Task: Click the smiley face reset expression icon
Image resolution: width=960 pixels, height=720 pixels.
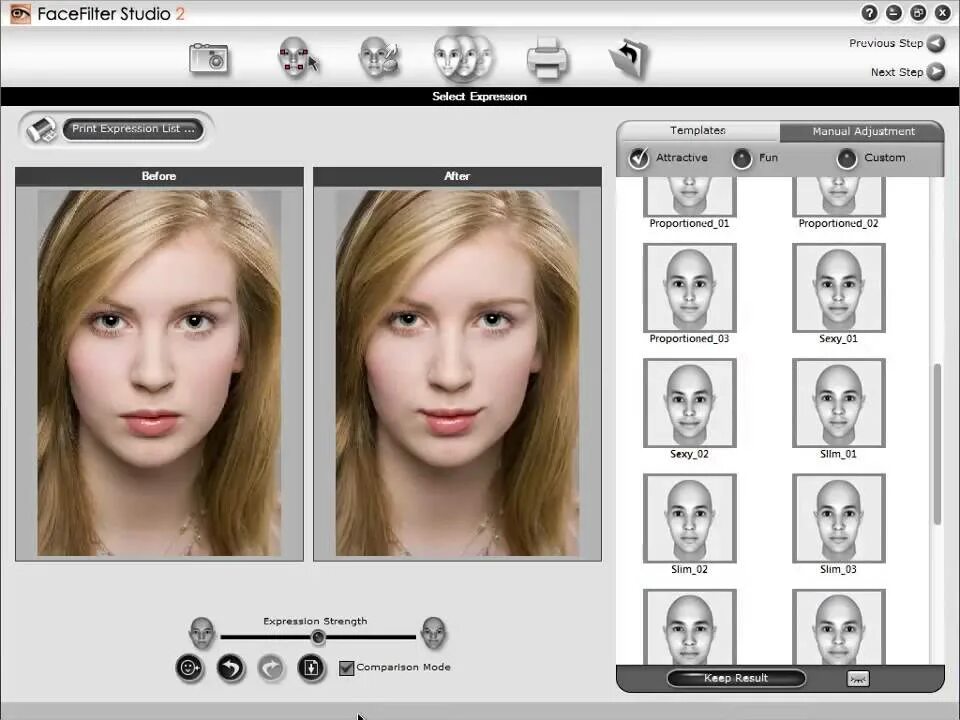Action: coord(189,668)
